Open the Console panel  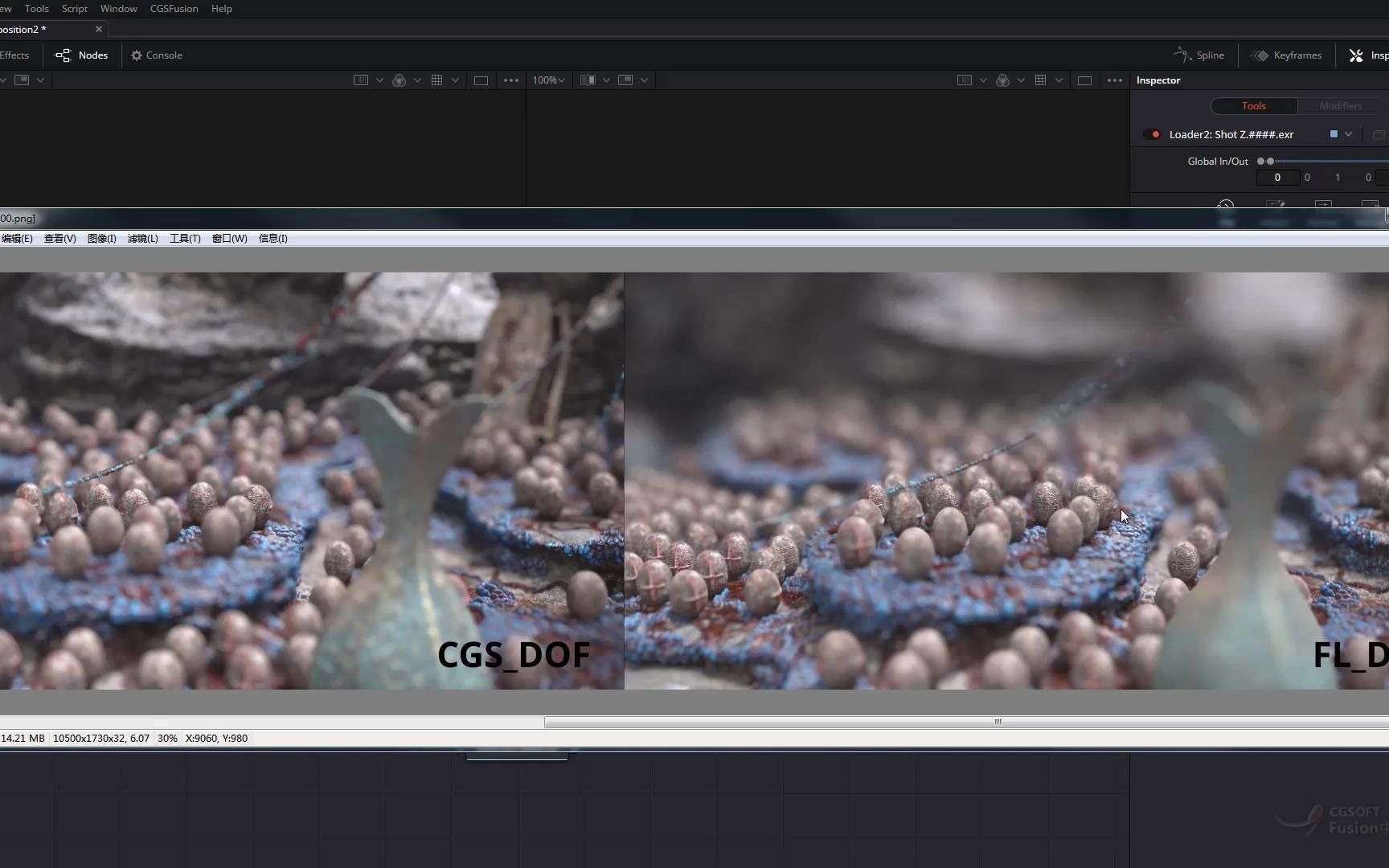156,55
